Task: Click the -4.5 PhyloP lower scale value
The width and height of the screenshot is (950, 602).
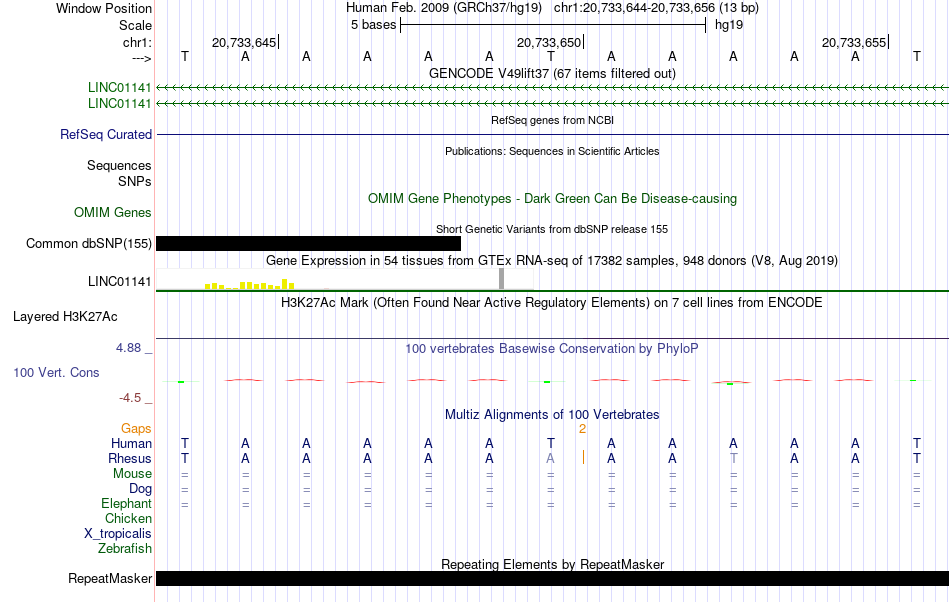Action: point(130,398)
